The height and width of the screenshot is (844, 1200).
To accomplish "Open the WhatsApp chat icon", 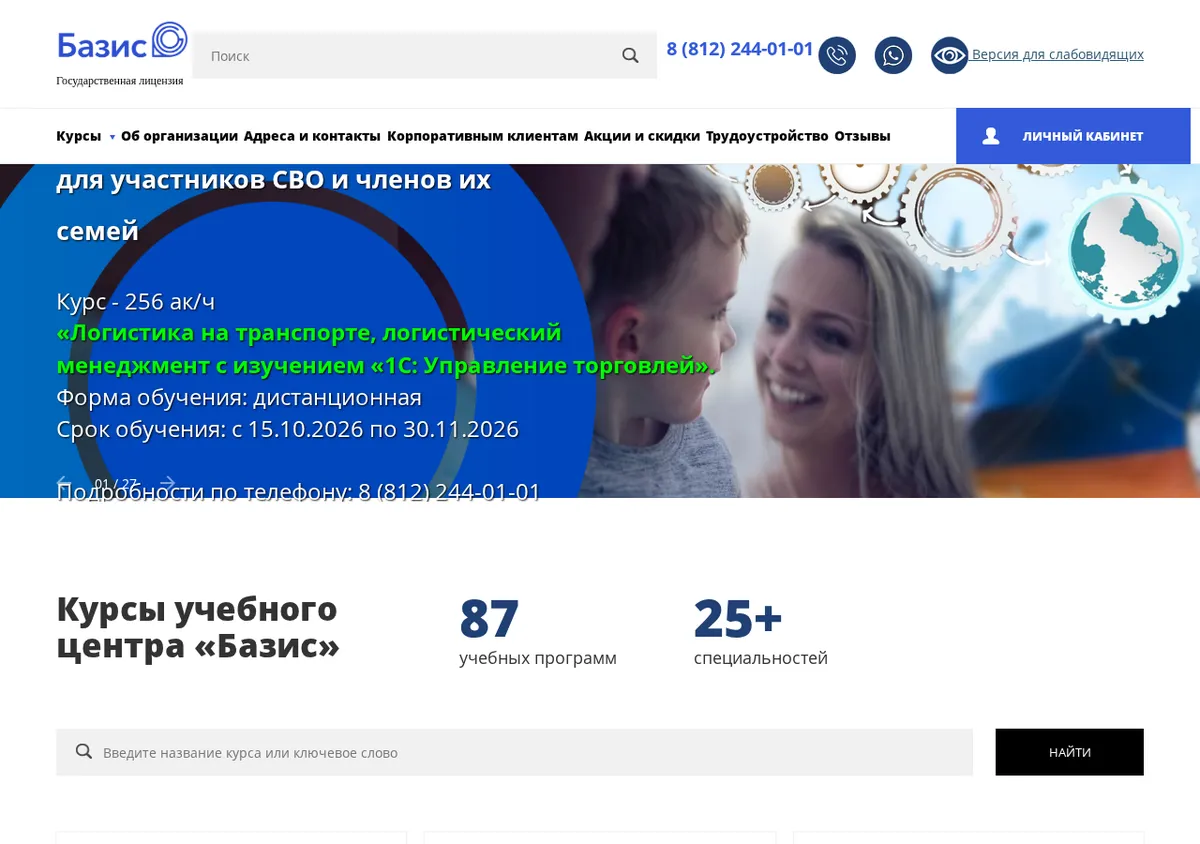I will pyautogui.click(x=893, y=55).
